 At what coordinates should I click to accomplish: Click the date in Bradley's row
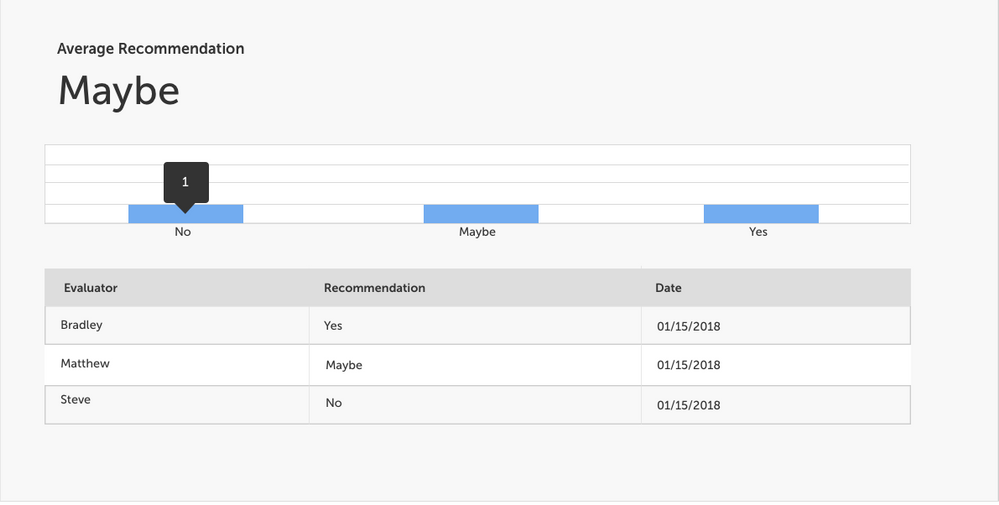(688, 326)
